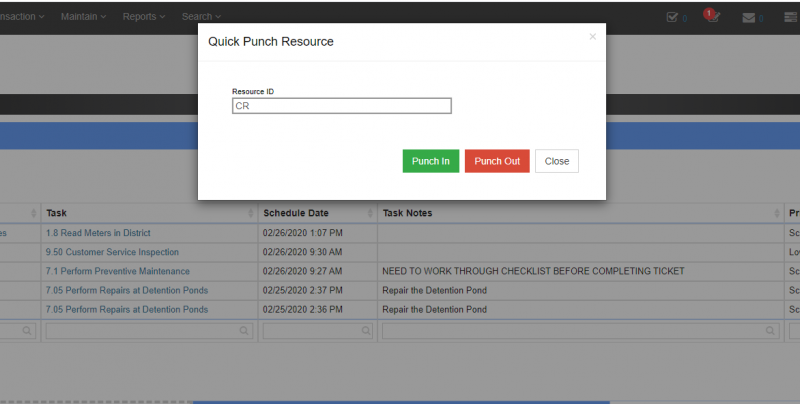This screenshot has height=404, width=800.
Task: Open the Maintain menu
Action: (86, 17)
